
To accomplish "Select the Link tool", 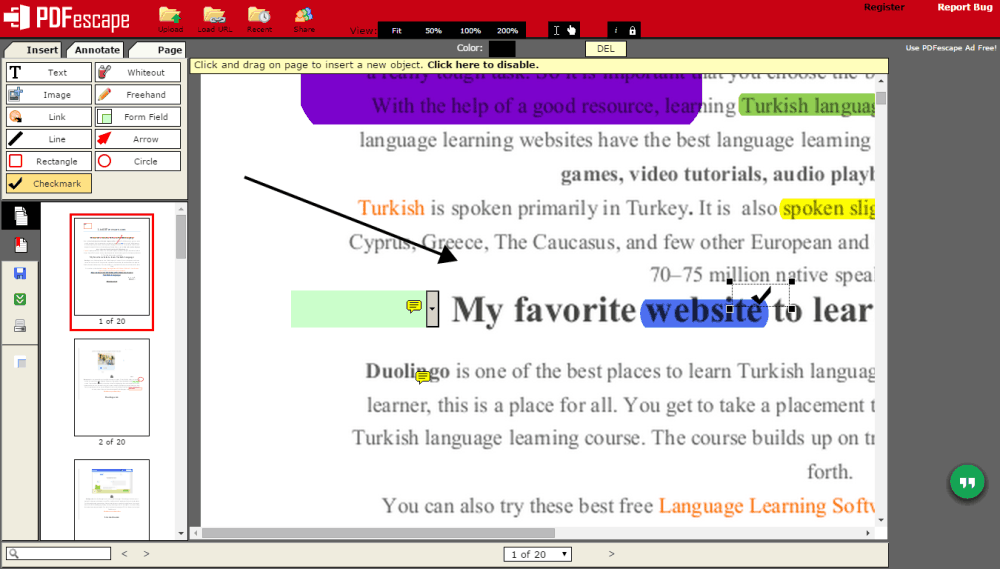I will [49, 117].
